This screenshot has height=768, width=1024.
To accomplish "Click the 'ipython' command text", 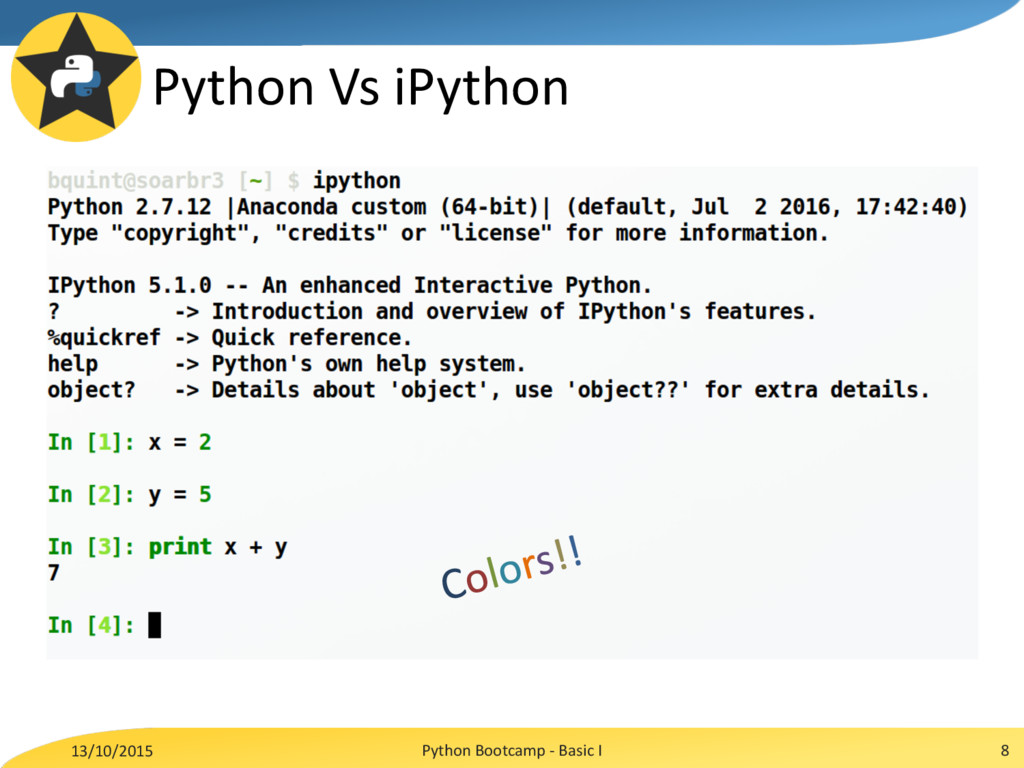I will click(x=357, y=181).
